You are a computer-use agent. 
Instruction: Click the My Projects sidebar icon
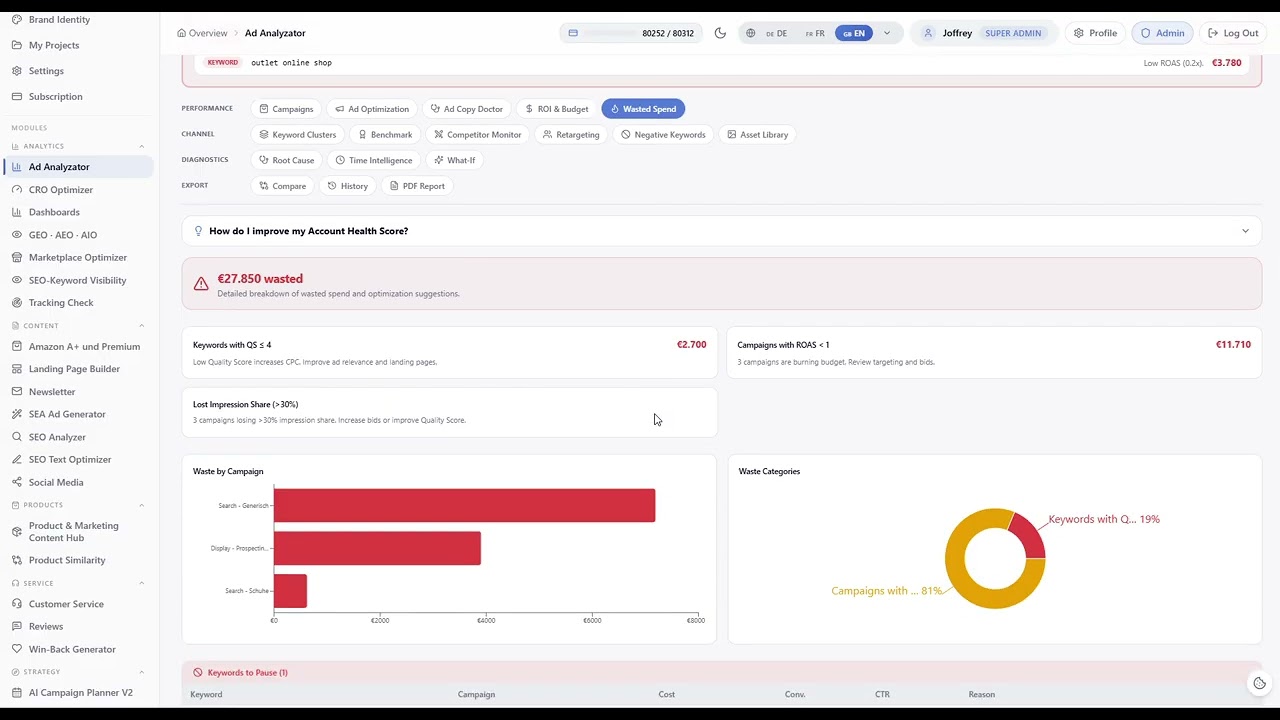click(18, 45)
